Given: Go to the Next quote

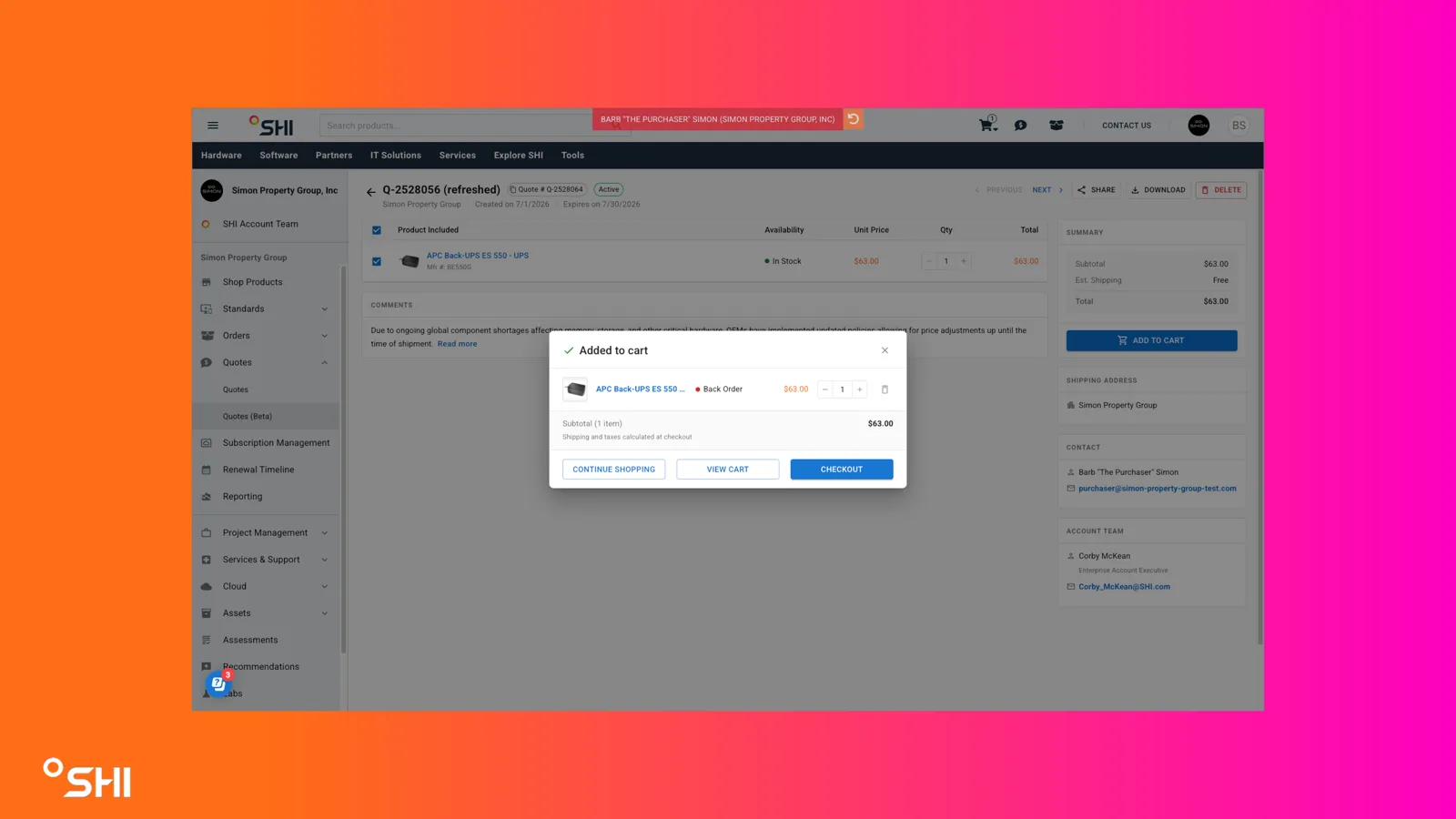Looking at the screenshot, I should click(x=1047, y=190).
